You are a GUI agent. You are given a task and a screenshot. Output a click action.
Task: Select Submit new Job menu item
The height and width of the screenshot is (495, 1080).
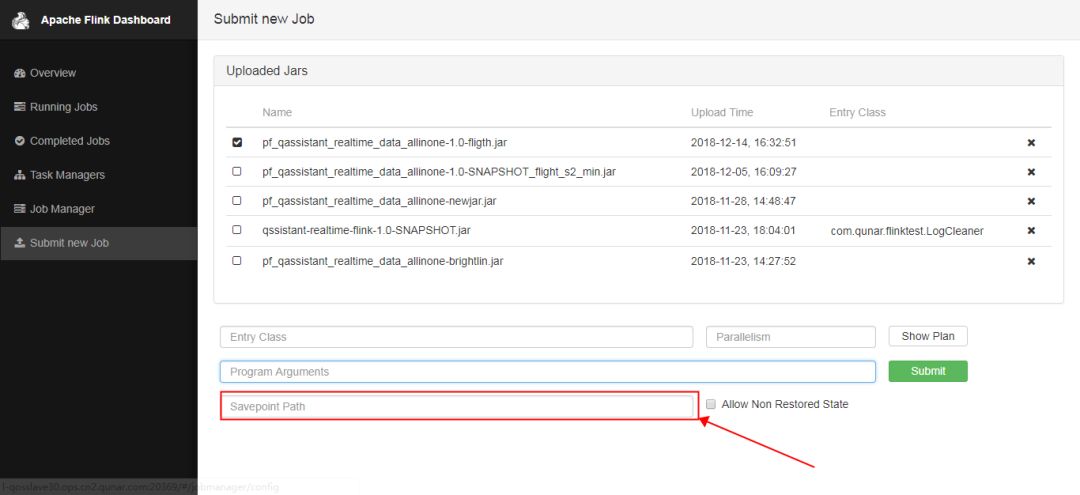(x=98, y=243)
